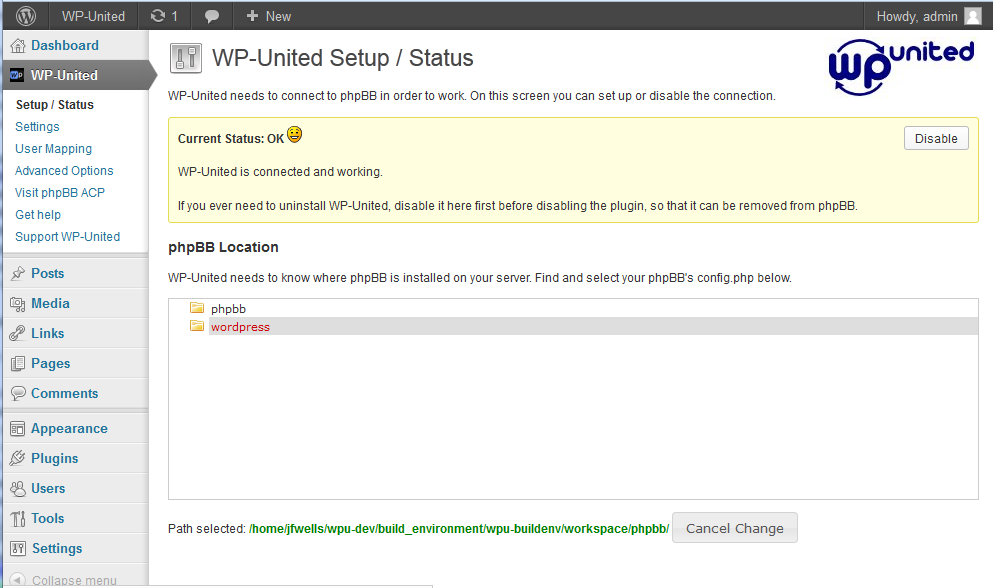Open the New content menu
993x588 pixels.
pos(269,16)
